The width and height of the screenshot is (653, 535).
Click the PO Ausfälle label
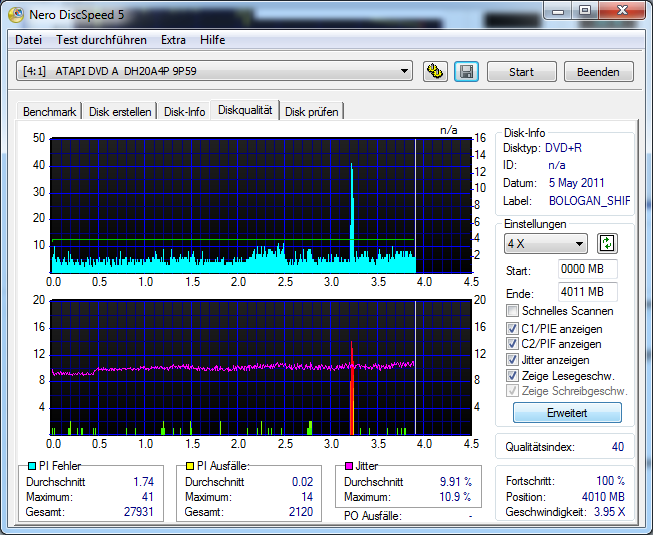pos(373,516)
